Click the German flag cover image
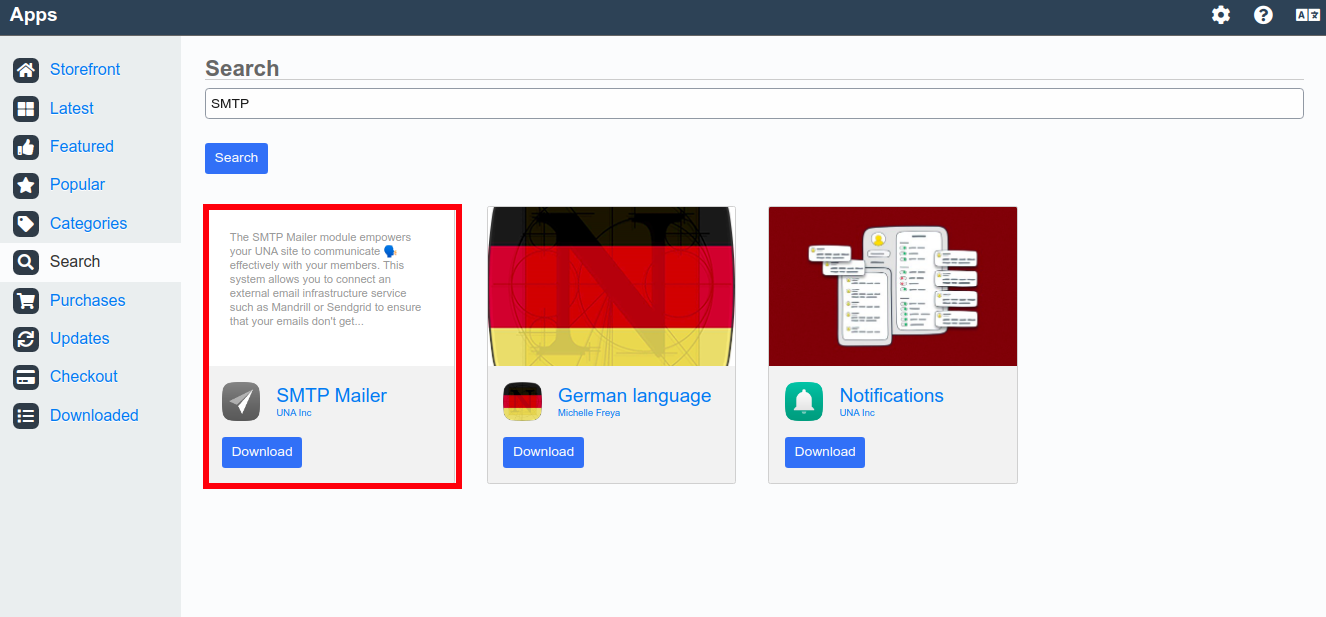Image resolution: width=1326 pixels, height=617 pixels. click(x=611, y=286)
